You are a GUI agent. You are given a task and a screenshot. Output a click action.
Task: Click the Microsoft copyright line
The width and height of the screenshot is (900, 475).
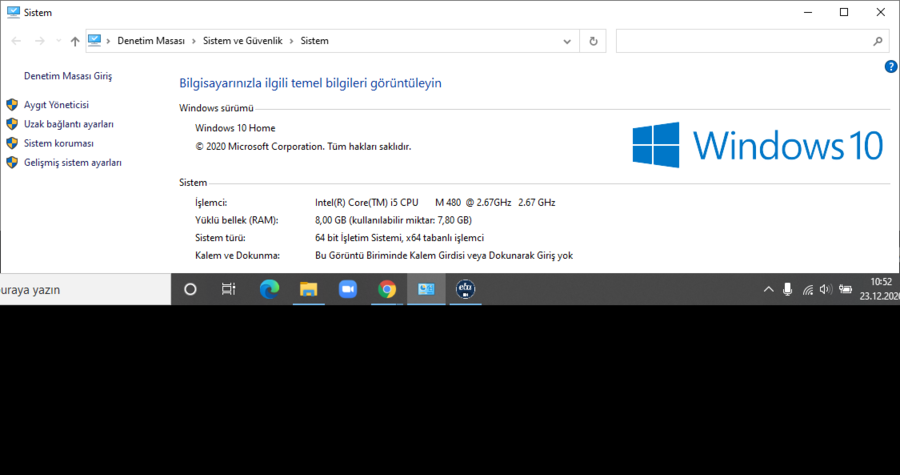pos(304,146)
